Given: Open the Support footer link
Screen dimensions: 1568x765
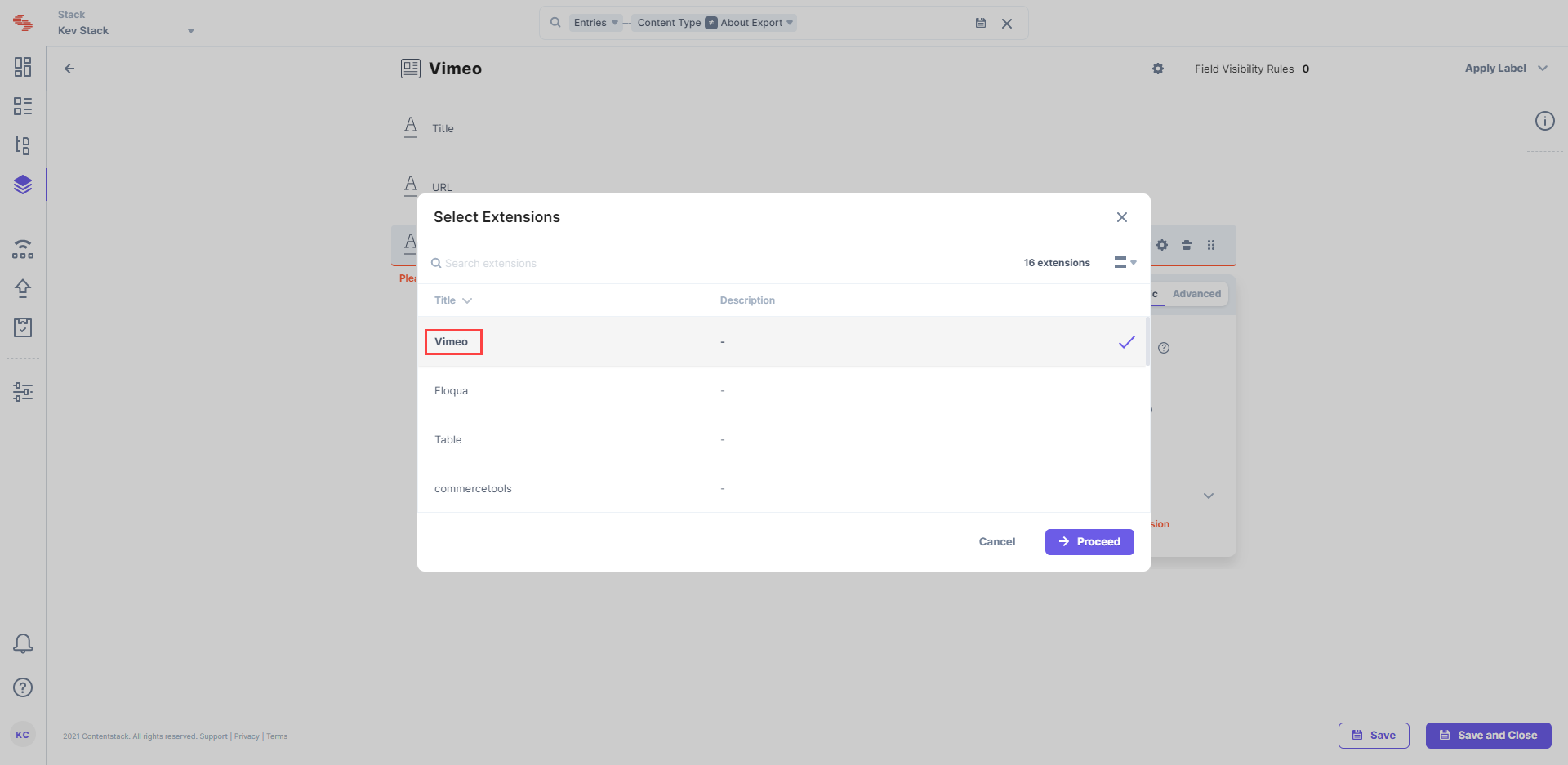Looking at the screenshot, I should coord(213,736).
